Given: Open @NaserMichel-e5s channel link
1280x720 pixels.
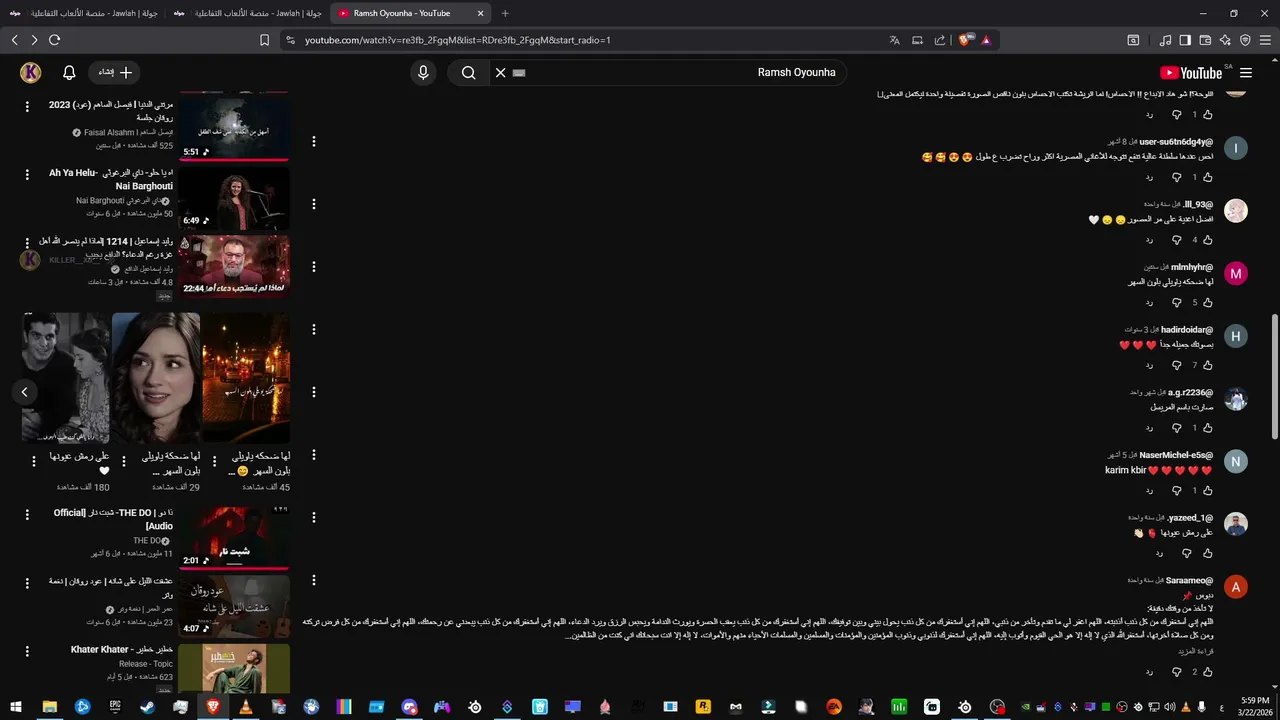Looking at the screenshot, I should pos(1175,455).
